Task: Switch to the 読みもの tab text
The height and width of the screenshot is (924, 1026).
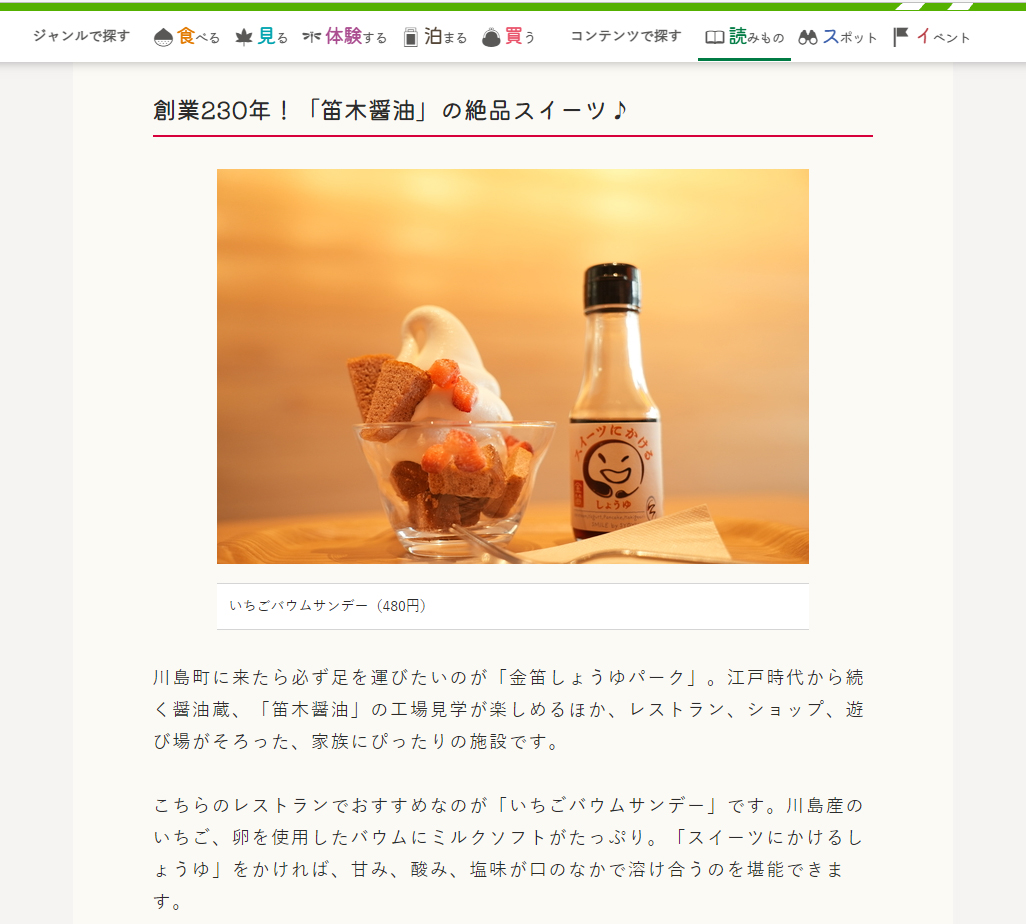Action: tap(756, 36)
